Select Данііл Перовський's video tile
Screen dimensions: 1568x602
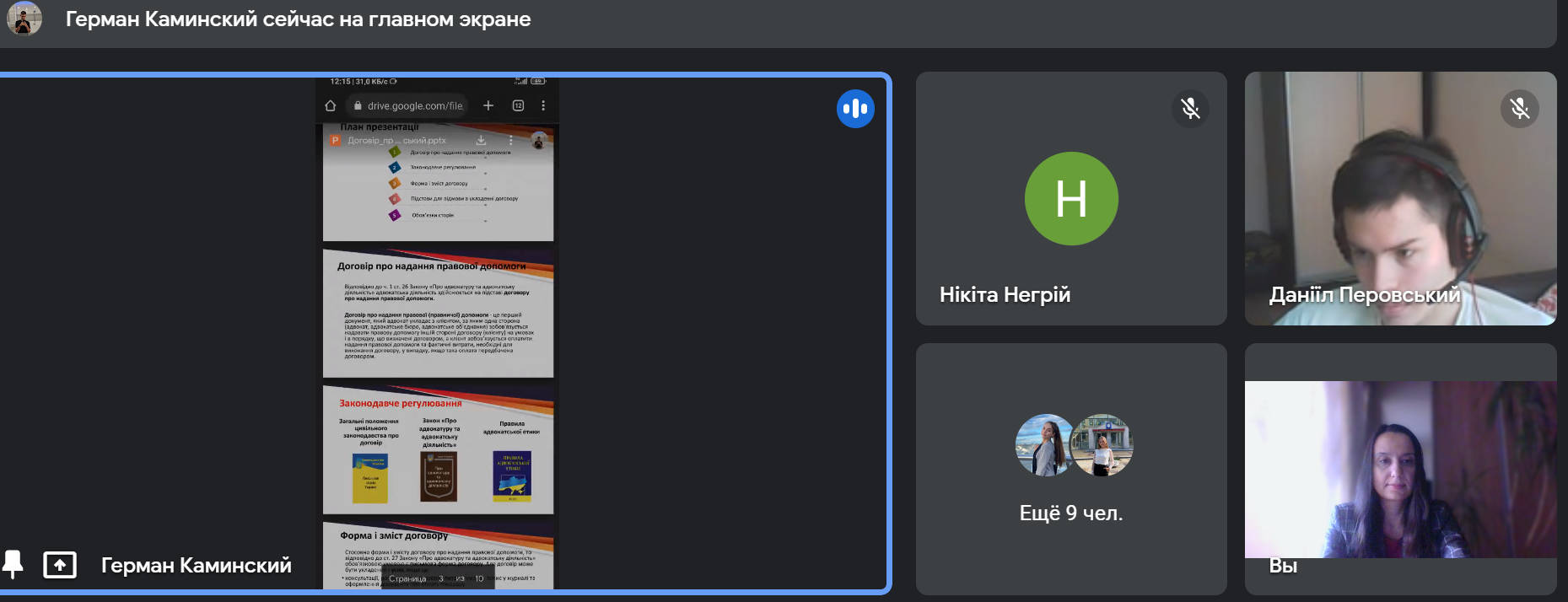click(1400, 198)
